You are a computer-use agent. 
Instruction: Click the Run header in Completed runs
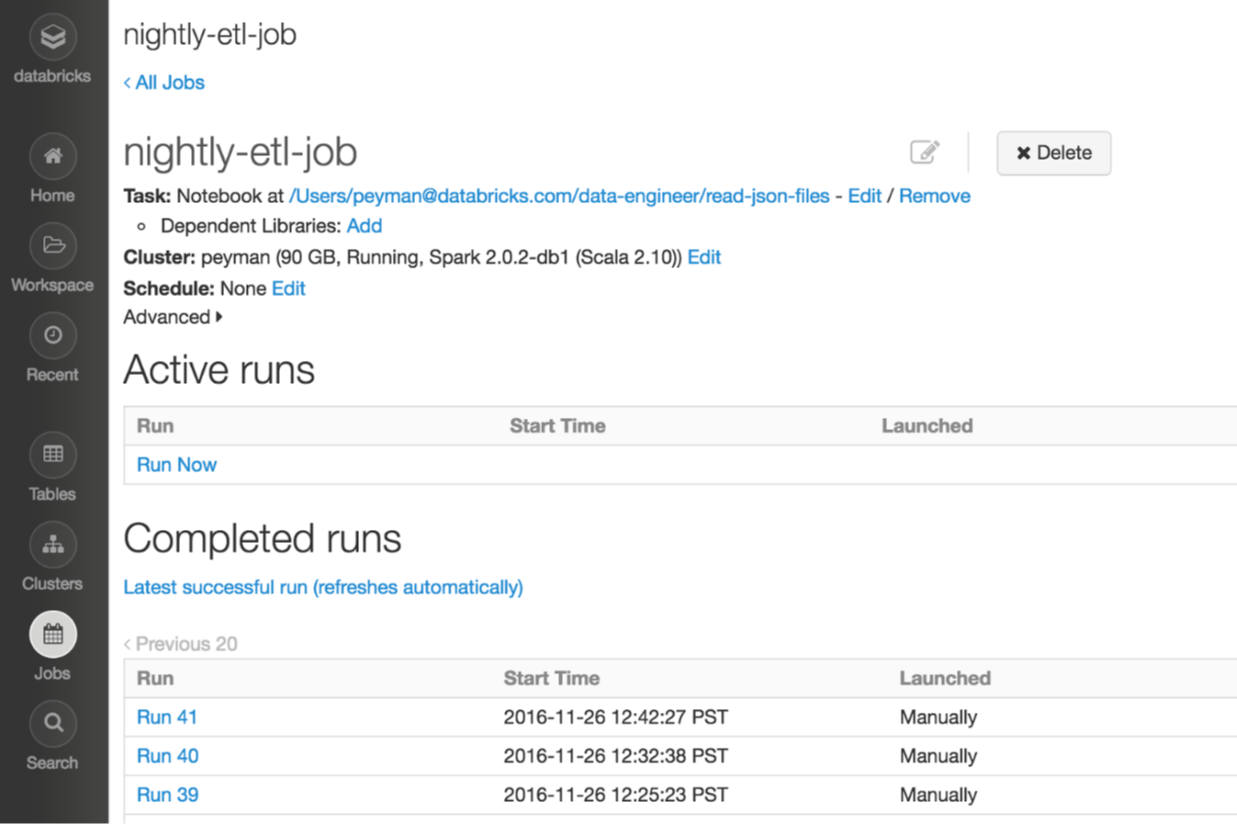click(x=155, y=678)
